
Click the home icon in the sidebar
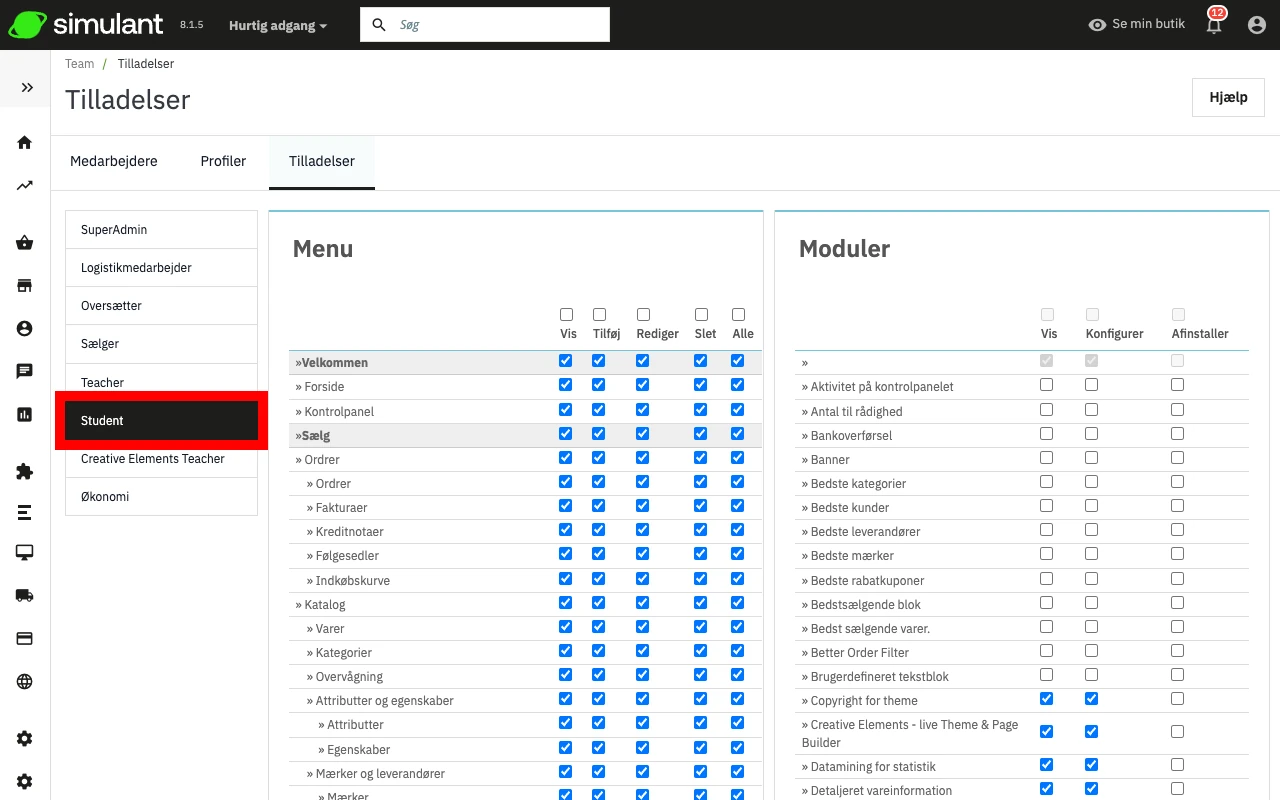[x=25, y=142]
